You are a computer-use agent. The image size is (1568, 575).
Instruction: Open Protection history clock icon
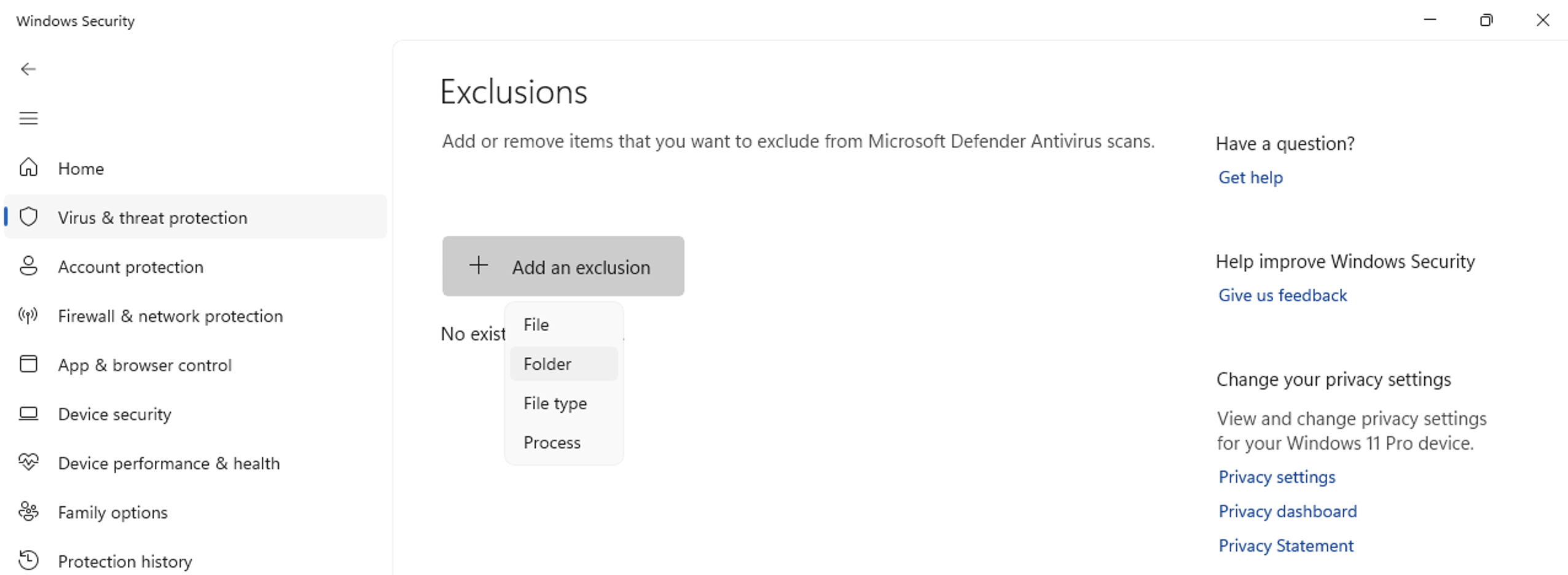(x=28, y=560)
